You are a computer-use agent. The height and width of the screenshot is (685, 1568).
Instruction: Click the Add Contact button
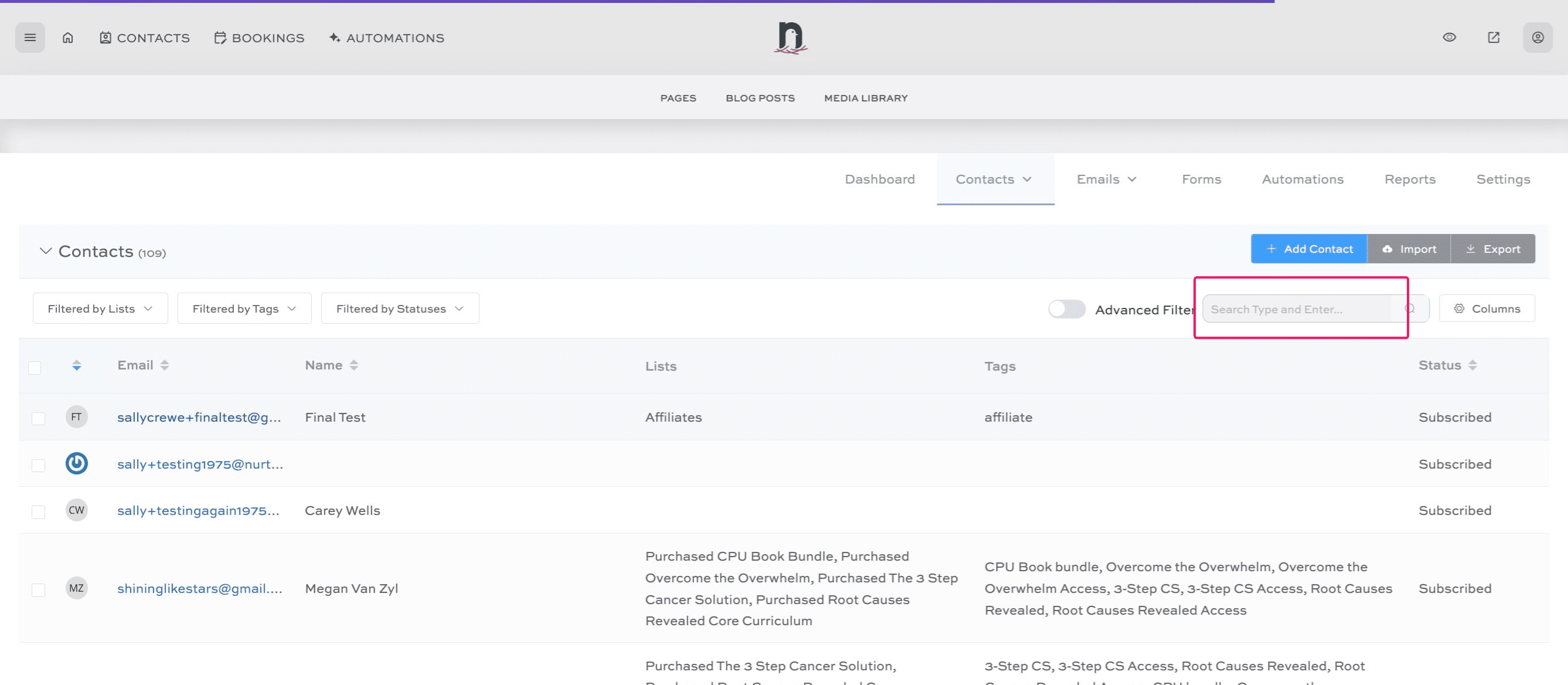(x=1309, y=249)
